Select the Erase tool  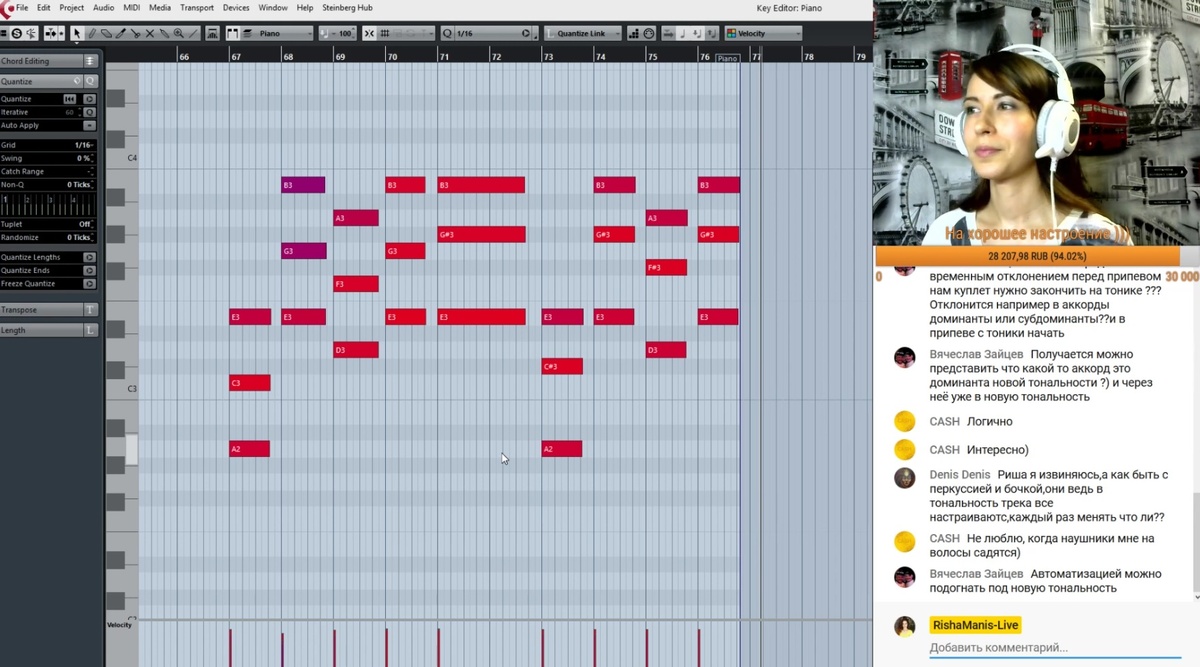pyautogui.click(x=106, y=33)
